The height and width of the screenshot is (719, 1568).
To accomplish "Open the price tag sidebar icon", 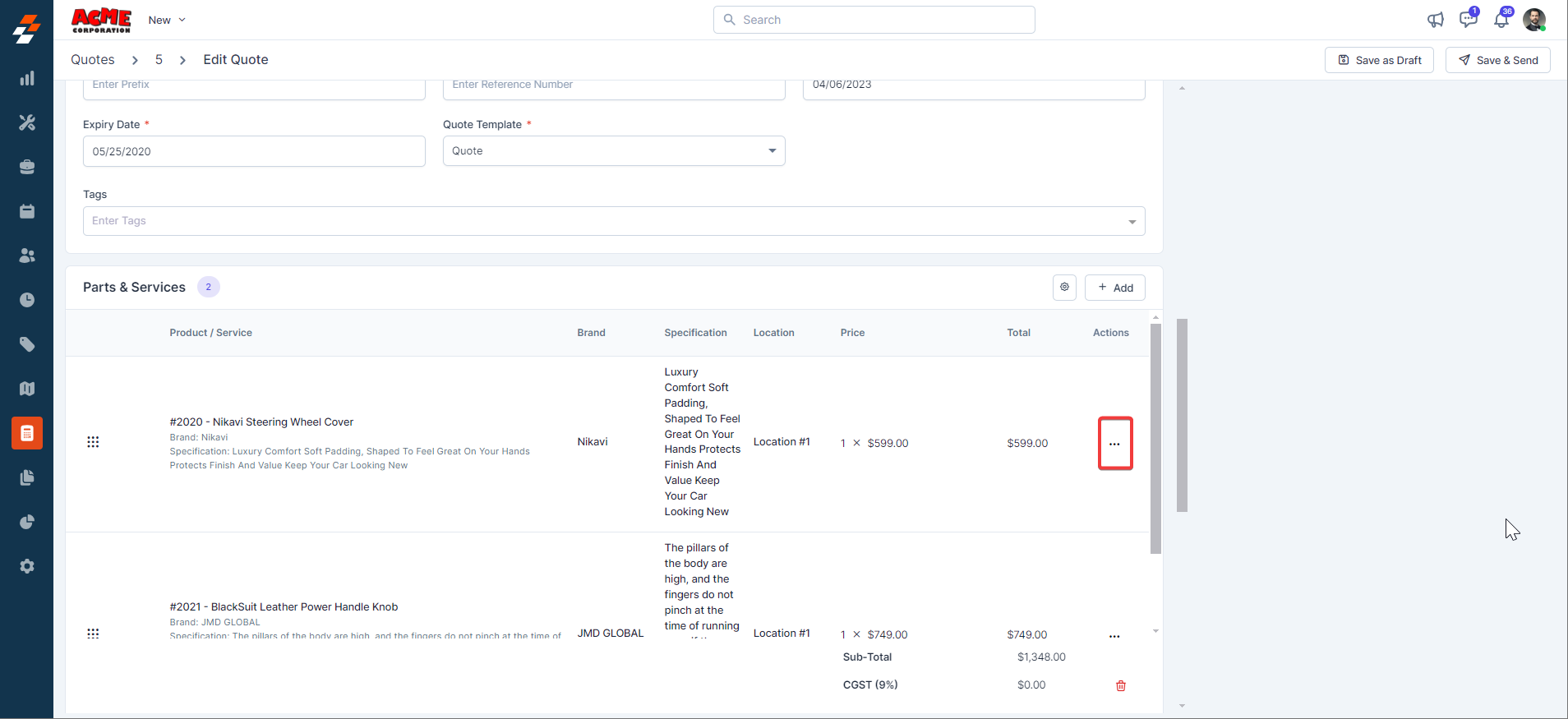I will pos(27,344).
